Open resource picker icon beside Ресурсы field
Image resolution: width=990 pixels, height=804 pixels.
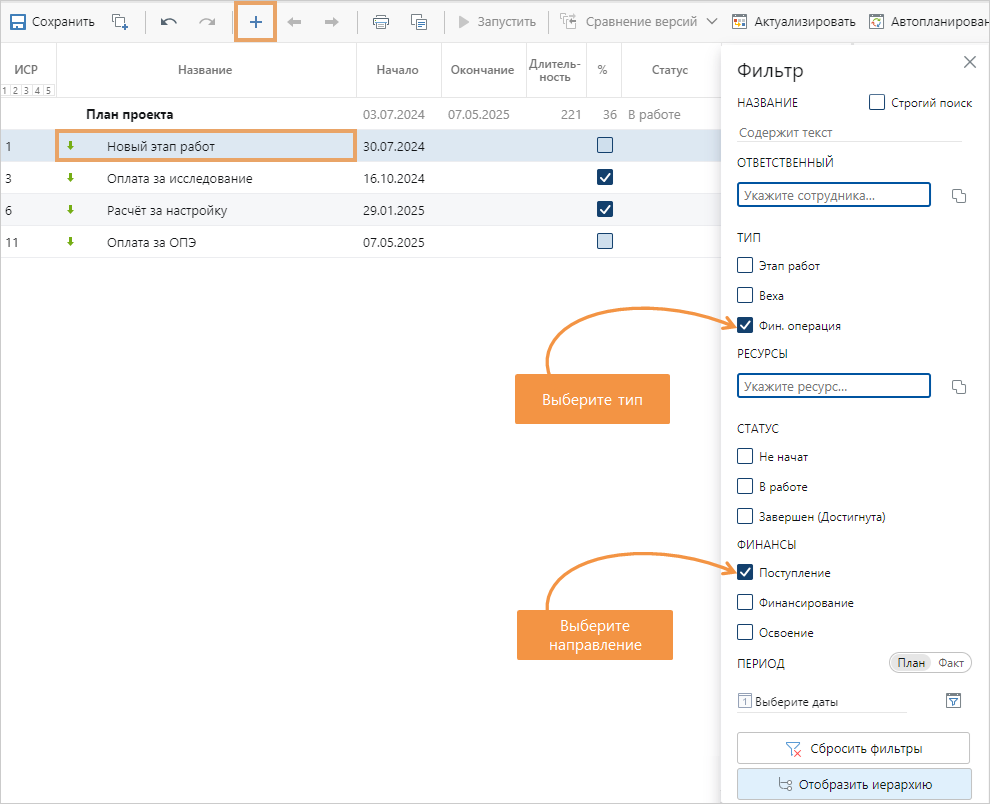[959, 387]
